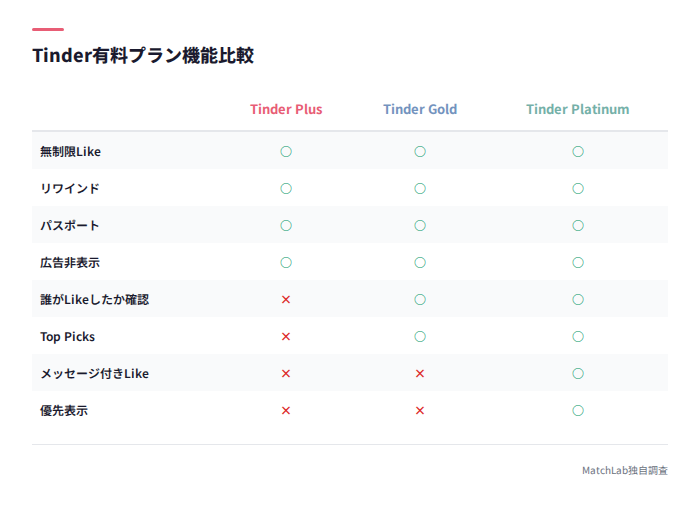Image resolution: width=700 pixels, height=516 pixels.
Task: Click the red cross for 誰がLikeしたか確認 under Tinder Plus
Action: (286, 300)
